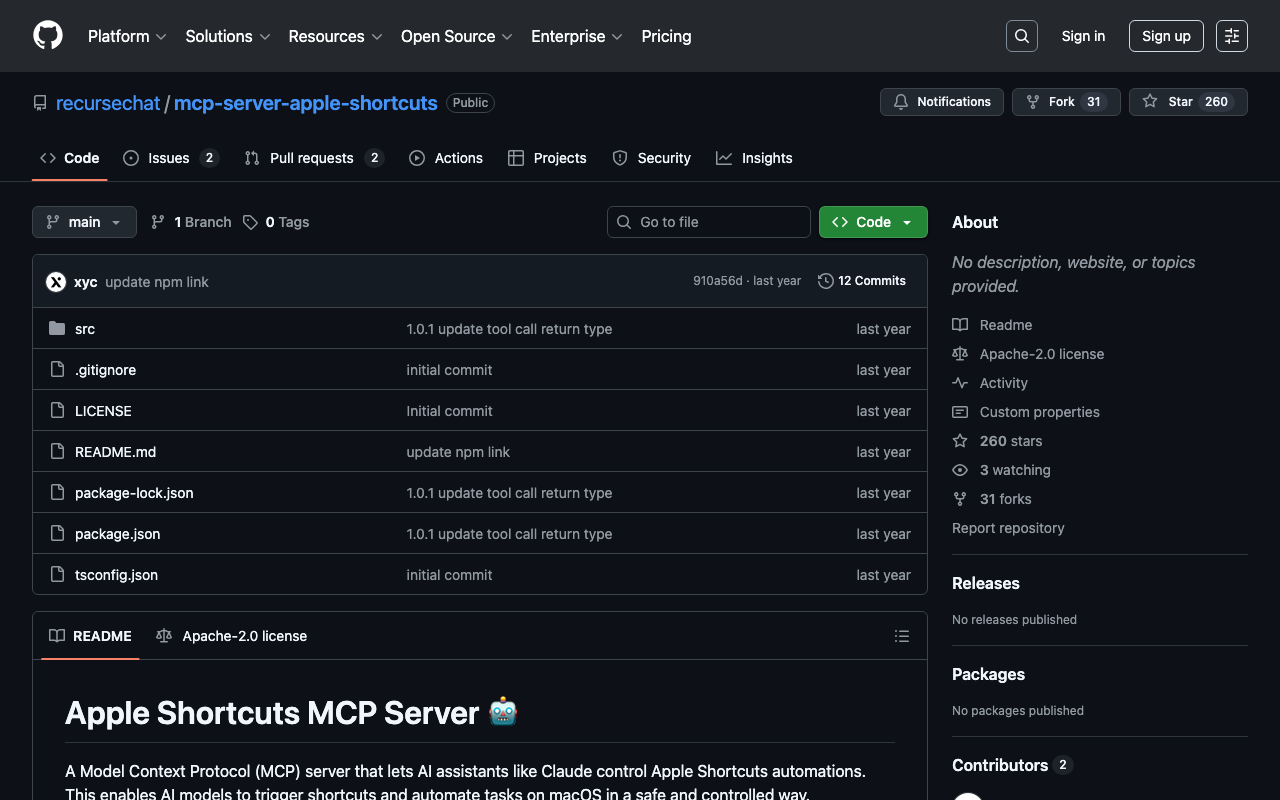This screenshot has height=800, width=1280.
Task: Open the package.json file
Action: (x=117, y=534)
